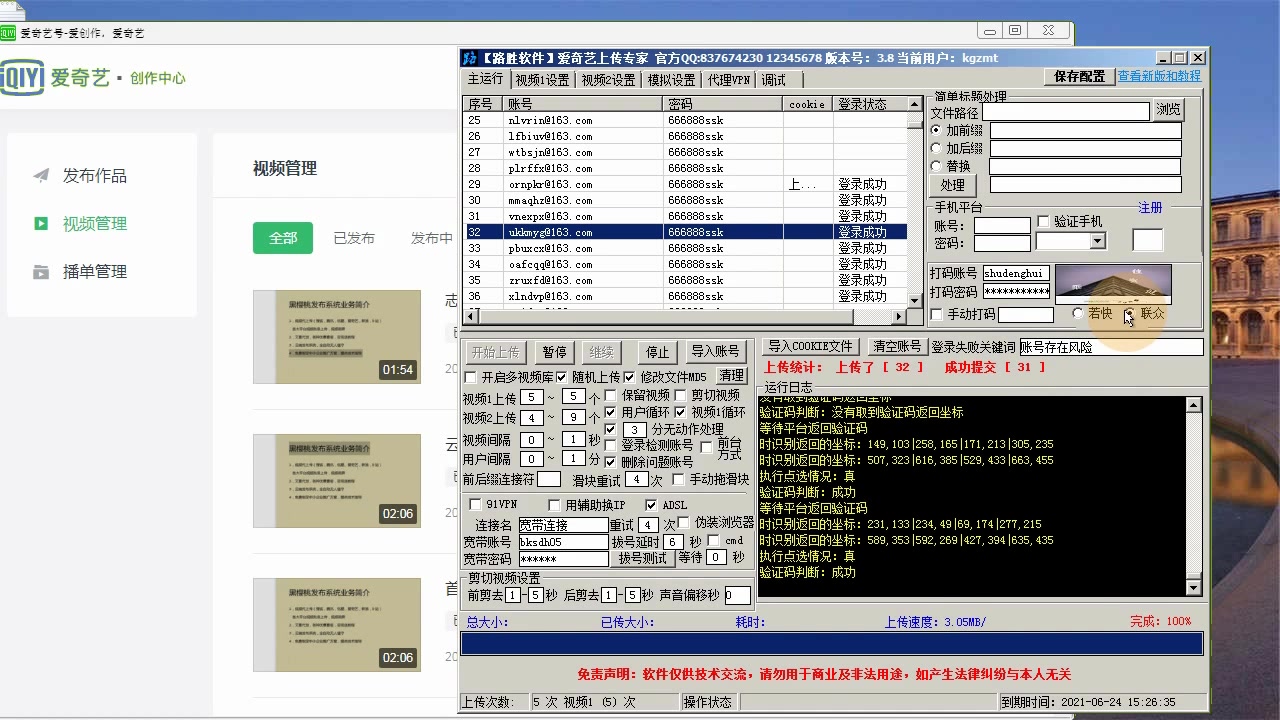
Task: Toggle the 用户循环 checkbox
Action: [x=611, y=412]
